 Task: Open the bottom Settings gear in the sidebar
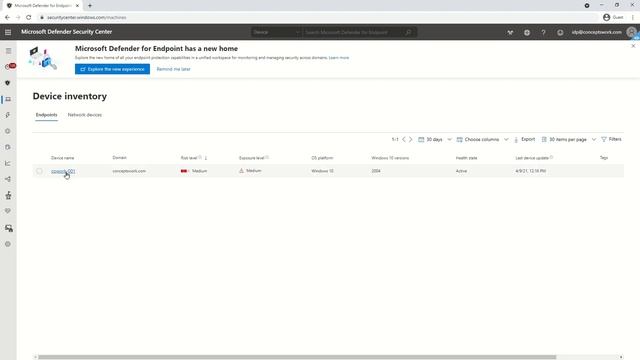[x=8, y=244]
